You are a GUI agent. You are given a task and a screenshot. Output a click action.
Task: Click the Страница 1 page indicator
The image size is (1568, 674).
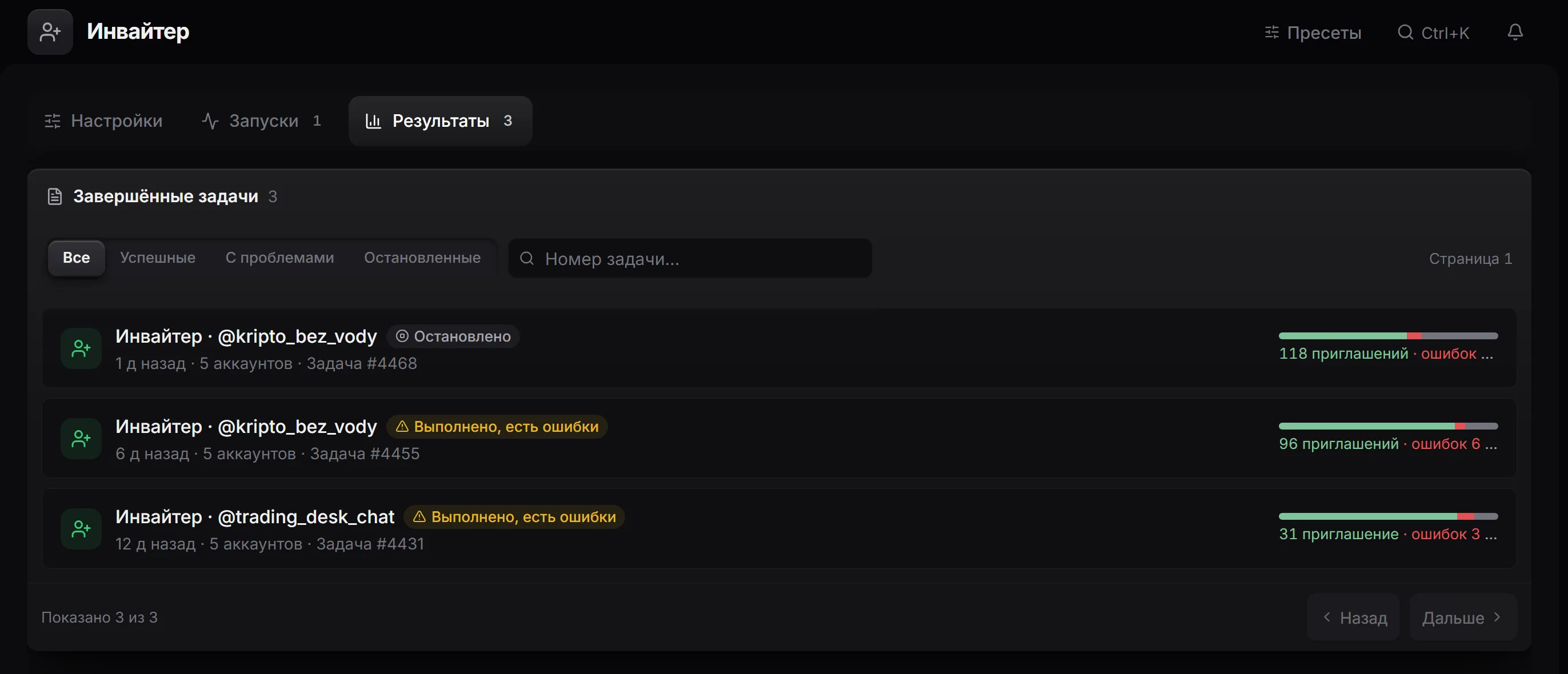[x=1470, y=259]
